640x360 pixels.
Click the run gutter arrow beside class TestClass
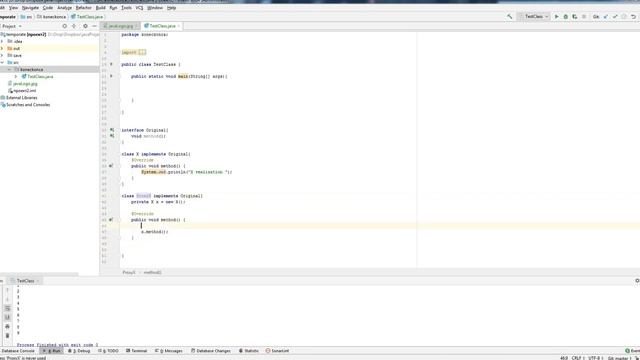111,64
